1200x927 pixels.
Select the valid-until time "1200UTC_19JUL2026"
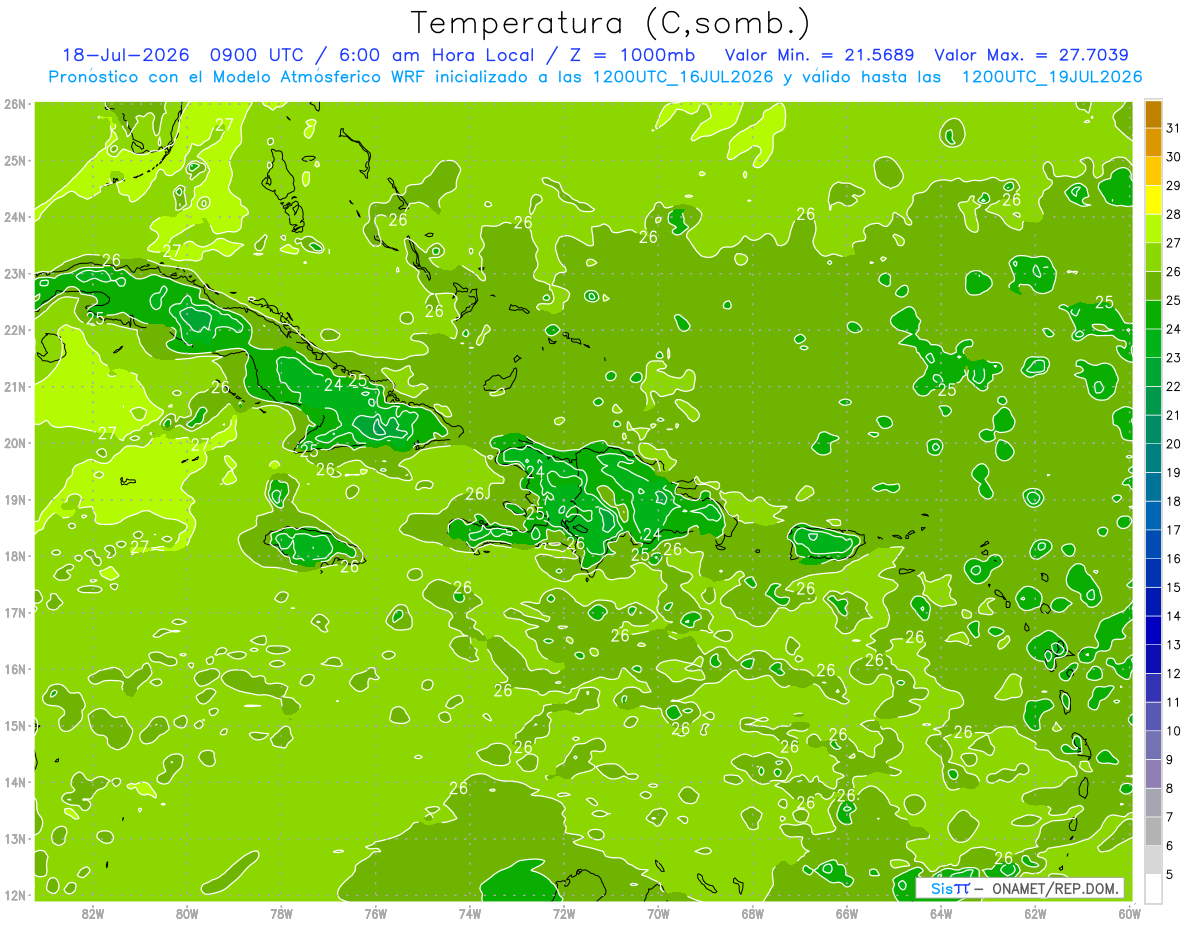tap(1052, 77)
